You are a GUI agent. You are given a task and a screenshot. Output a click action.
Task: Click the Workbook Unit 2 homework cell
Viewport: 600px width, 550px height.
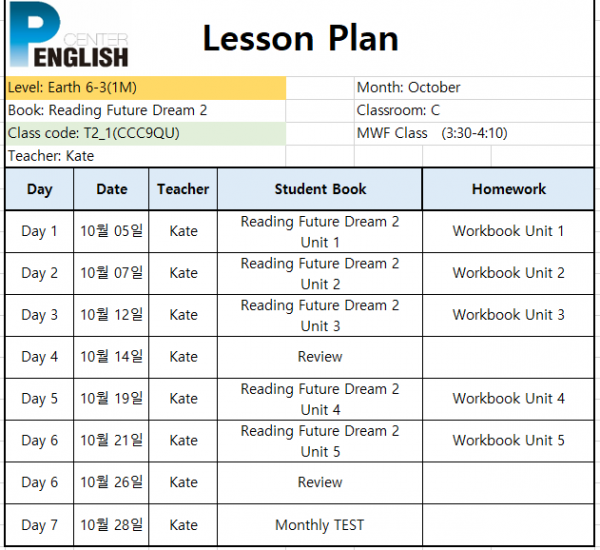coord(508,273)
